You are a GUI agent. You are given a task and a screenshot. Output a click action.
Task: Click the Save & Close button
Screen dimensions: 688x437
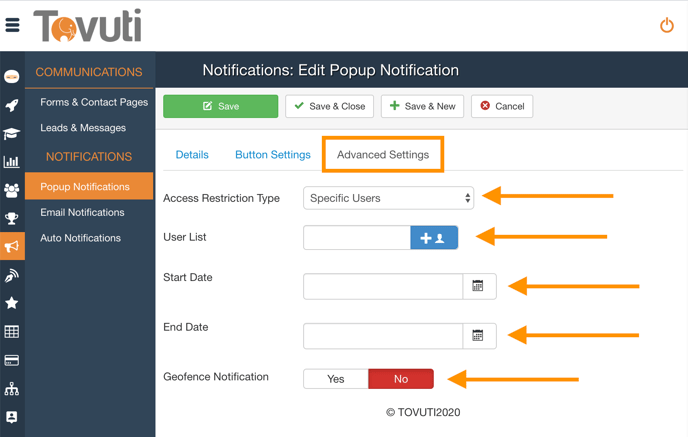pos(329,106)
